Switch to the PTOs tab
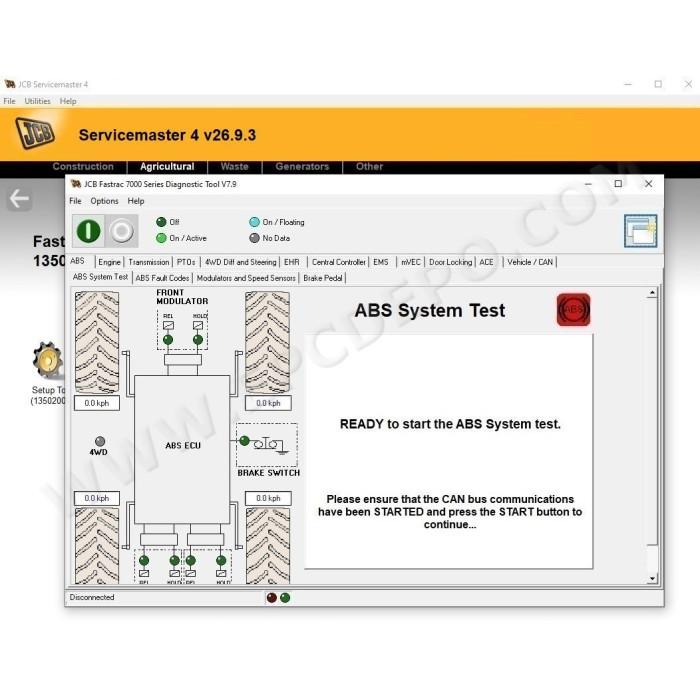700x700 pixels. click(x=186, y=262)
